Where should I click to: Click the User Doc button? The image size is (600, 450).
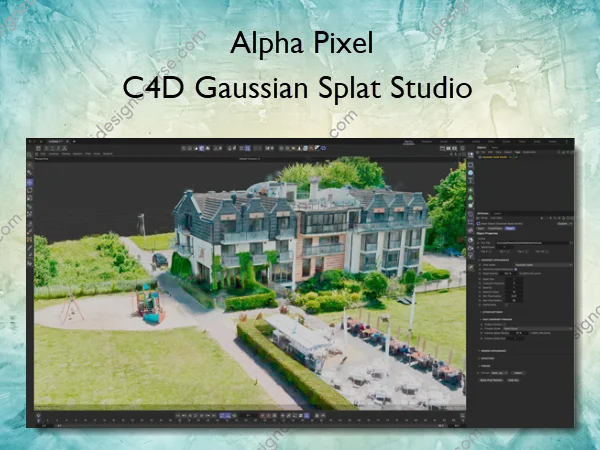pos(513,380)
